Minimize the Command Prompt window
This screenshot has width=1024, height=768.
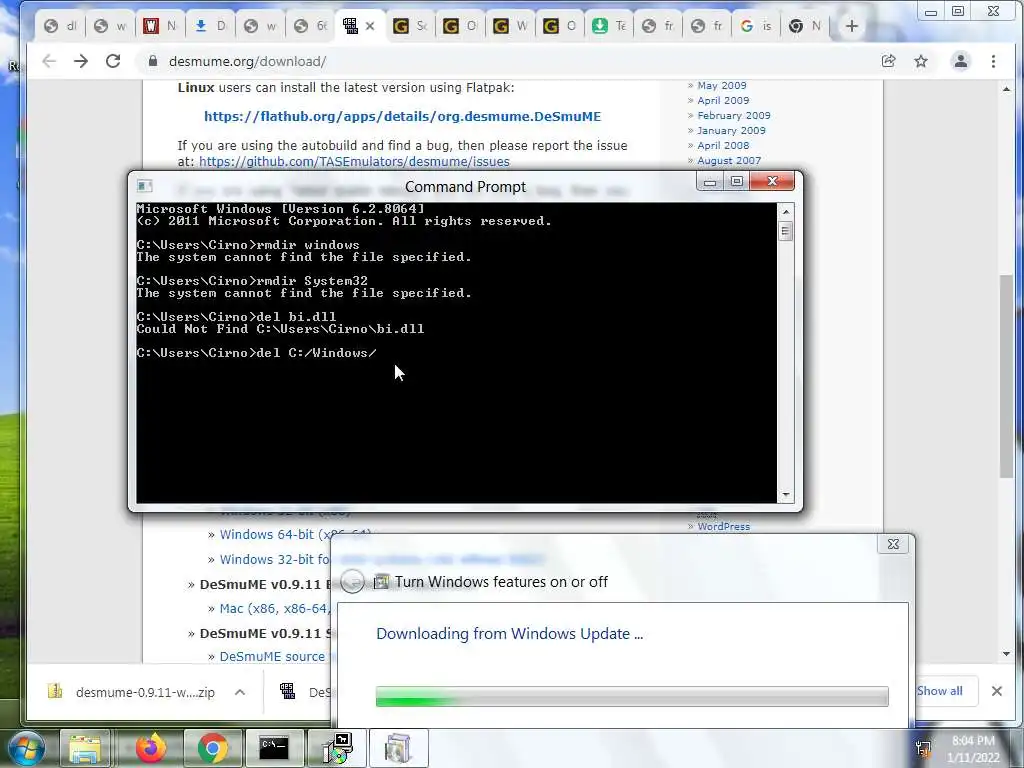pyautogui.click(x=710, y=182)
